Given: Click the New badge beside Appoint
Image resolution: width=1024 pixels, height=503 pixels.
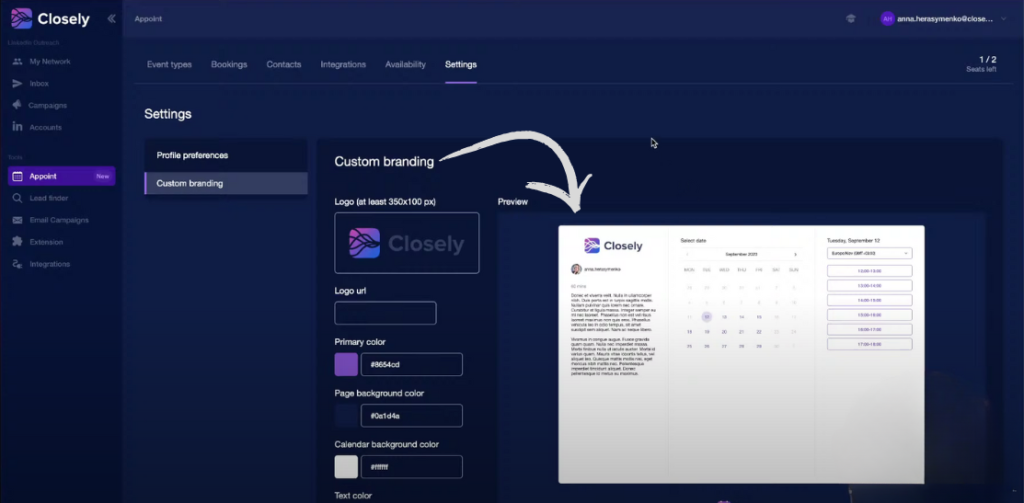Looking at the screenshot, I should click(x=103, y=176).
